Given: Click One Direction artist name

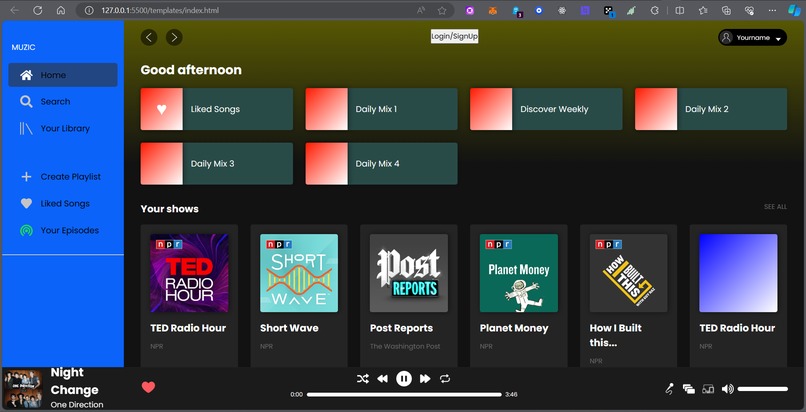Looking at the screenshot, I should (x=77, y=405).
